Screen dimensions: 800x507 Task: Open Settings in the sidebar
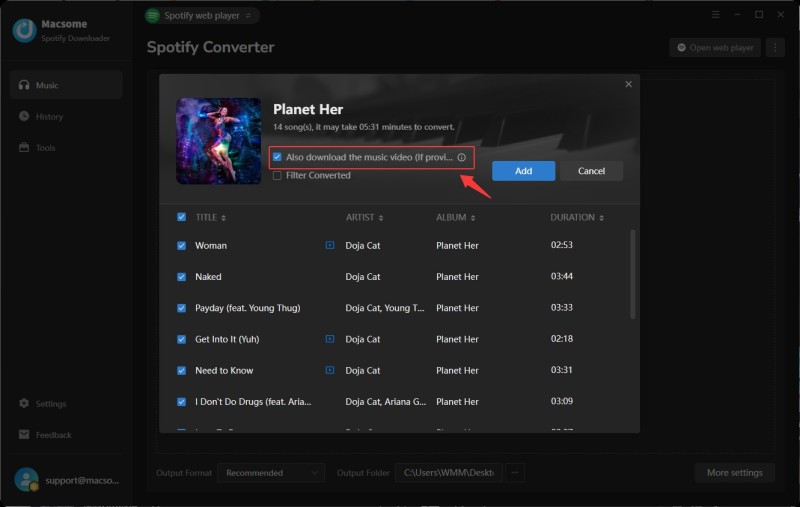tap(66, 403)
